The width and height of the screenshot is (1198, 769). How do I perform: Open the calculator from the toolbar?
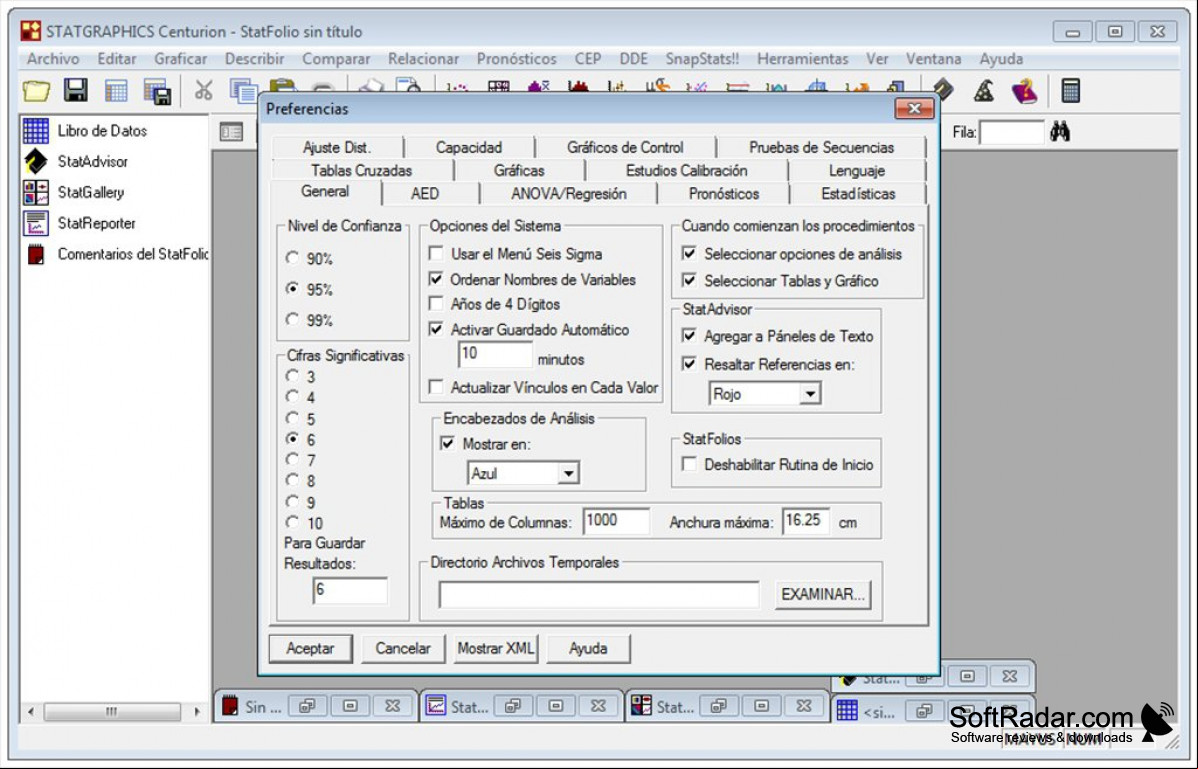[1070, 91]
